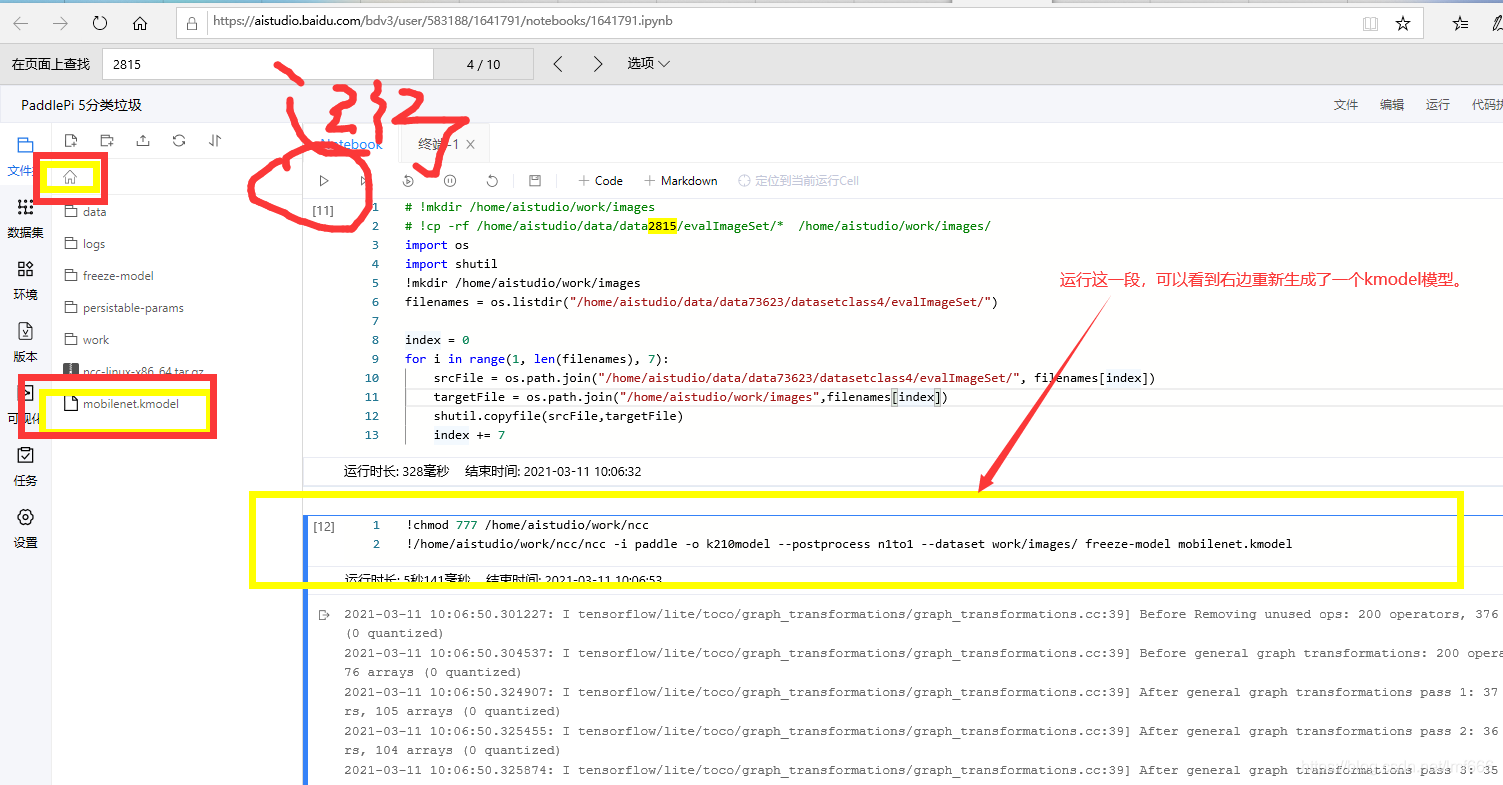Go to previous find-on-page match
1503x785 pixels.
coord(558,64)
